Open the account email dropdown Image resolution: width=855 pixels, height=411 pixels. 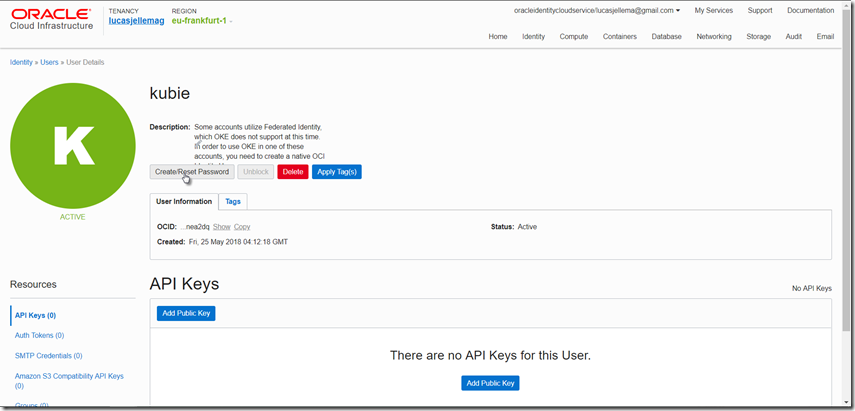click(x=596, y=10)
